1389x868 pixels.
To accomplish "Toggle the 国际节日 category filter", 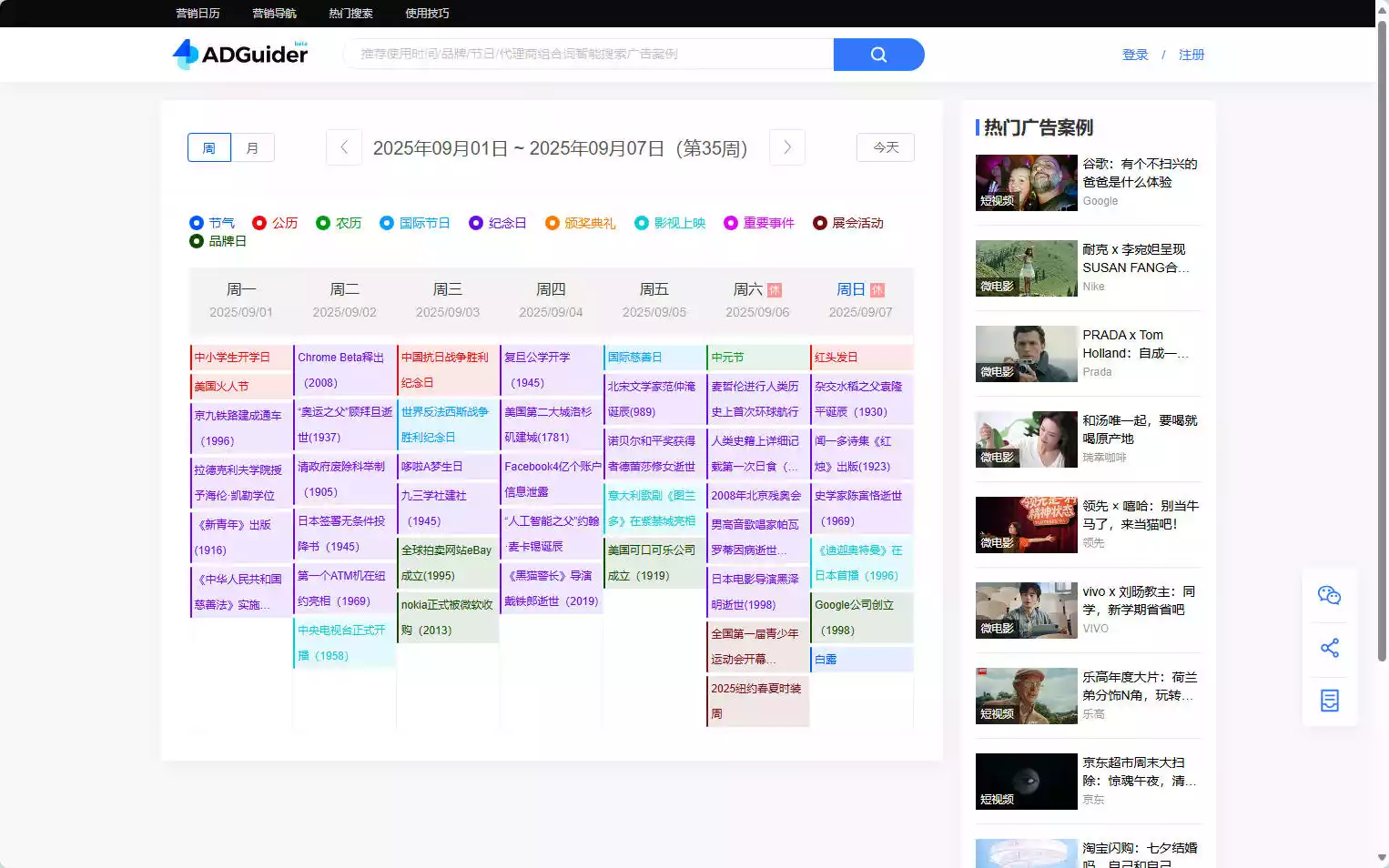I will tap(415, 223).
